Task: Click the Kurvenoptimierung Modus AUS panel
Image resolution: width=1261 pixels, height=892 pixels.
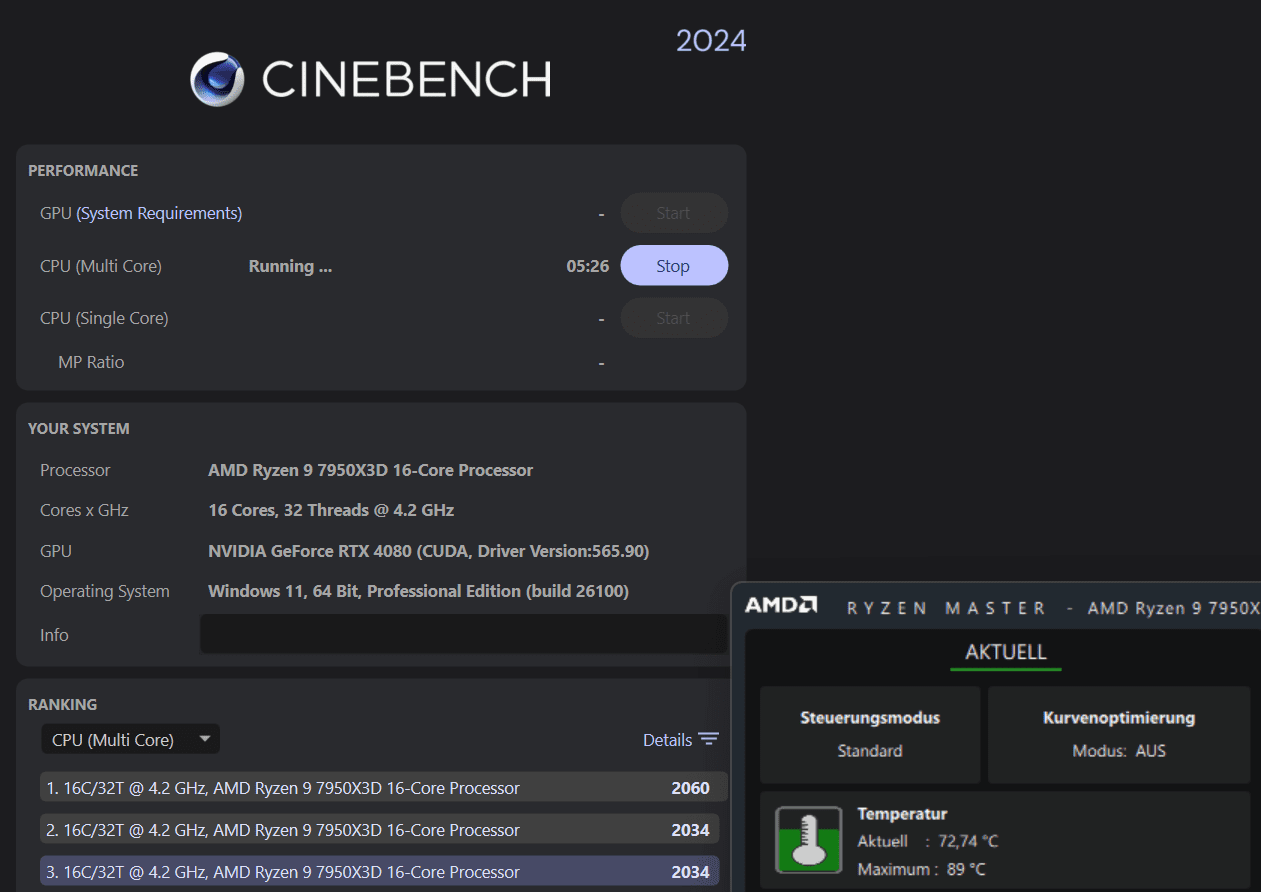Action: pos(1119,734)
